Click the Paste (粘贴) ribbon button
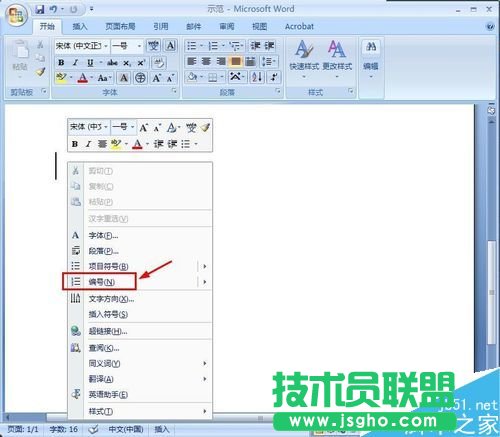Viewport: 500px width, 437px height. [20, 59]
